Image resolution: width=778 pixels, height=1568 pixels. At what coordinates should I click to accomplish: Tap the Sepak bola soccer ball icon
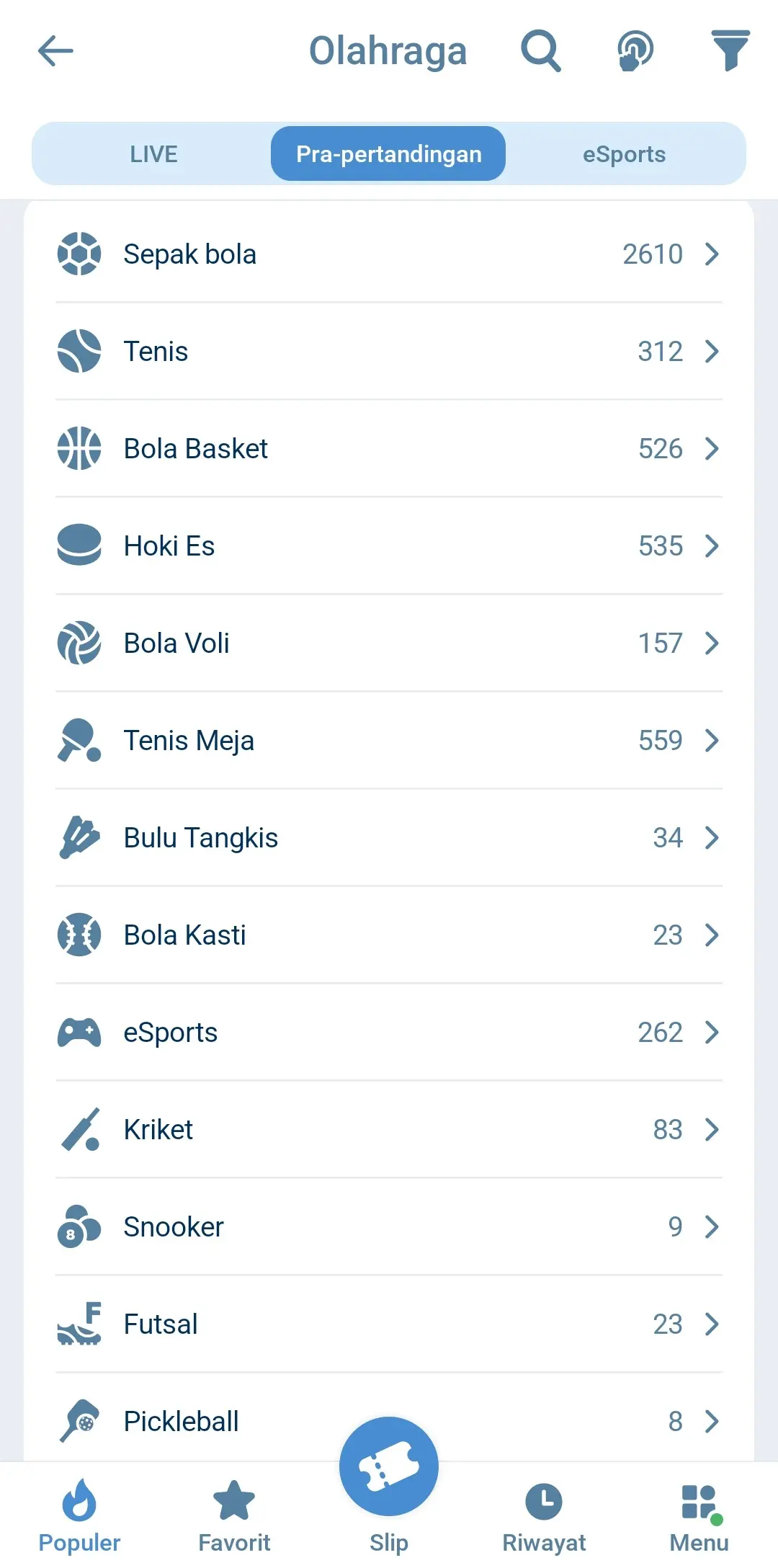79,254
